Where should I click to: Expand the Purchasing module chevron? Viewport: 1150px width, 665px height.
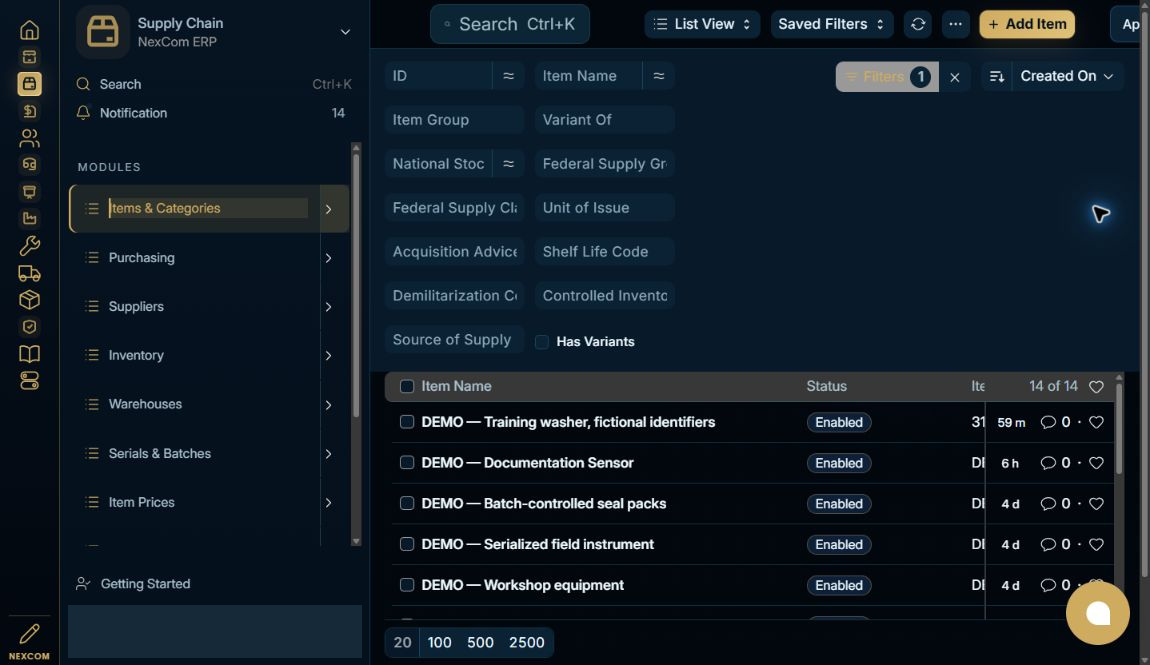[x=329, y=258]
